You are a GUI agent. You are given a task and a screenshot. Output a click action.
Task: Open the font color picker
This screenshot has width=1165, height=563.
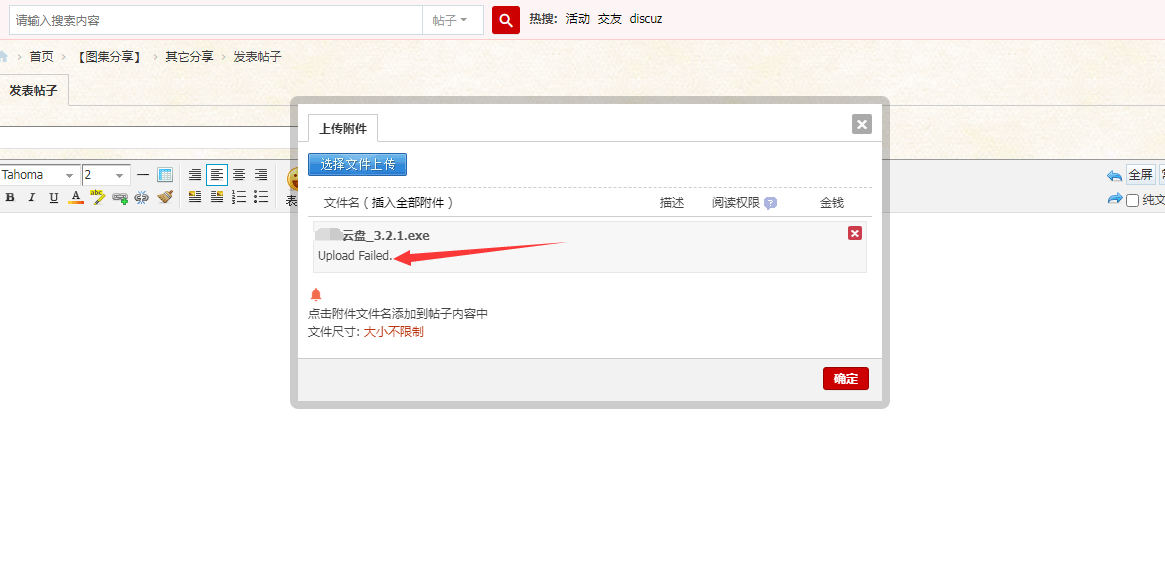[x=76, y=198]
